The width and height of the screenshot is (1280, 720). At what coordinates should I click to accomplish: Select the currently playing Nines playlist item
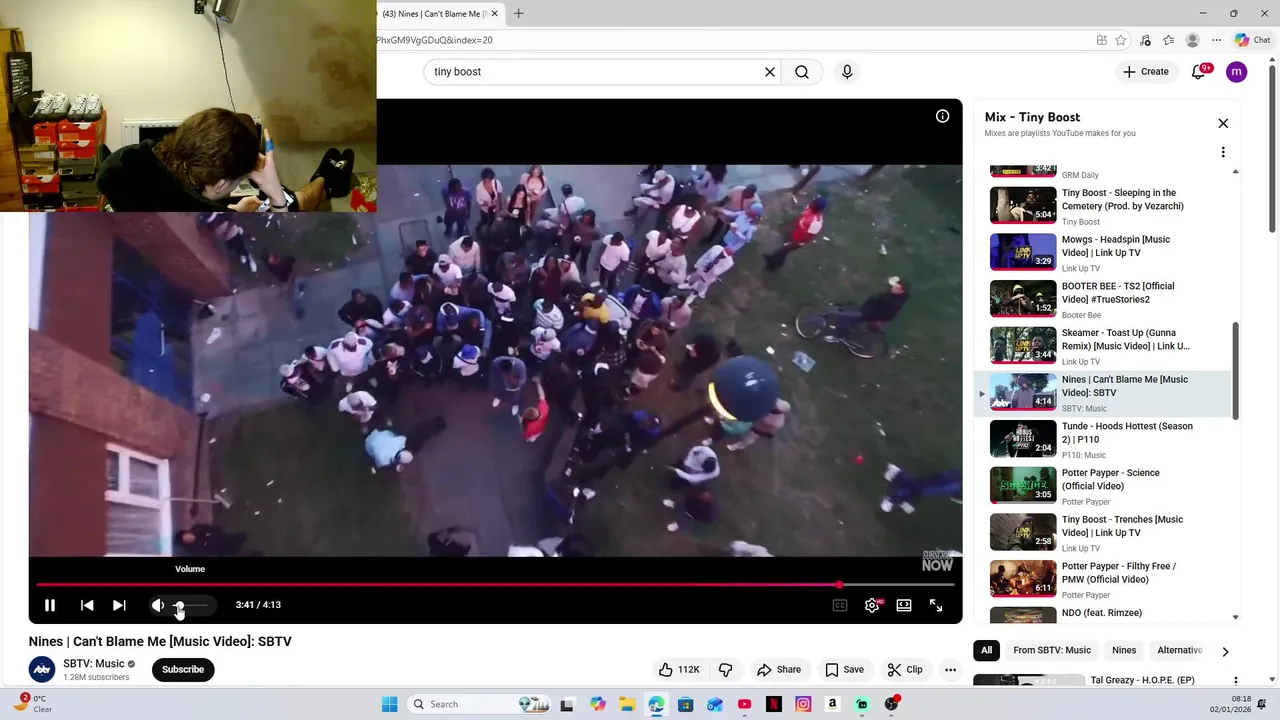pyautogui.click(x=1104, y=393)
